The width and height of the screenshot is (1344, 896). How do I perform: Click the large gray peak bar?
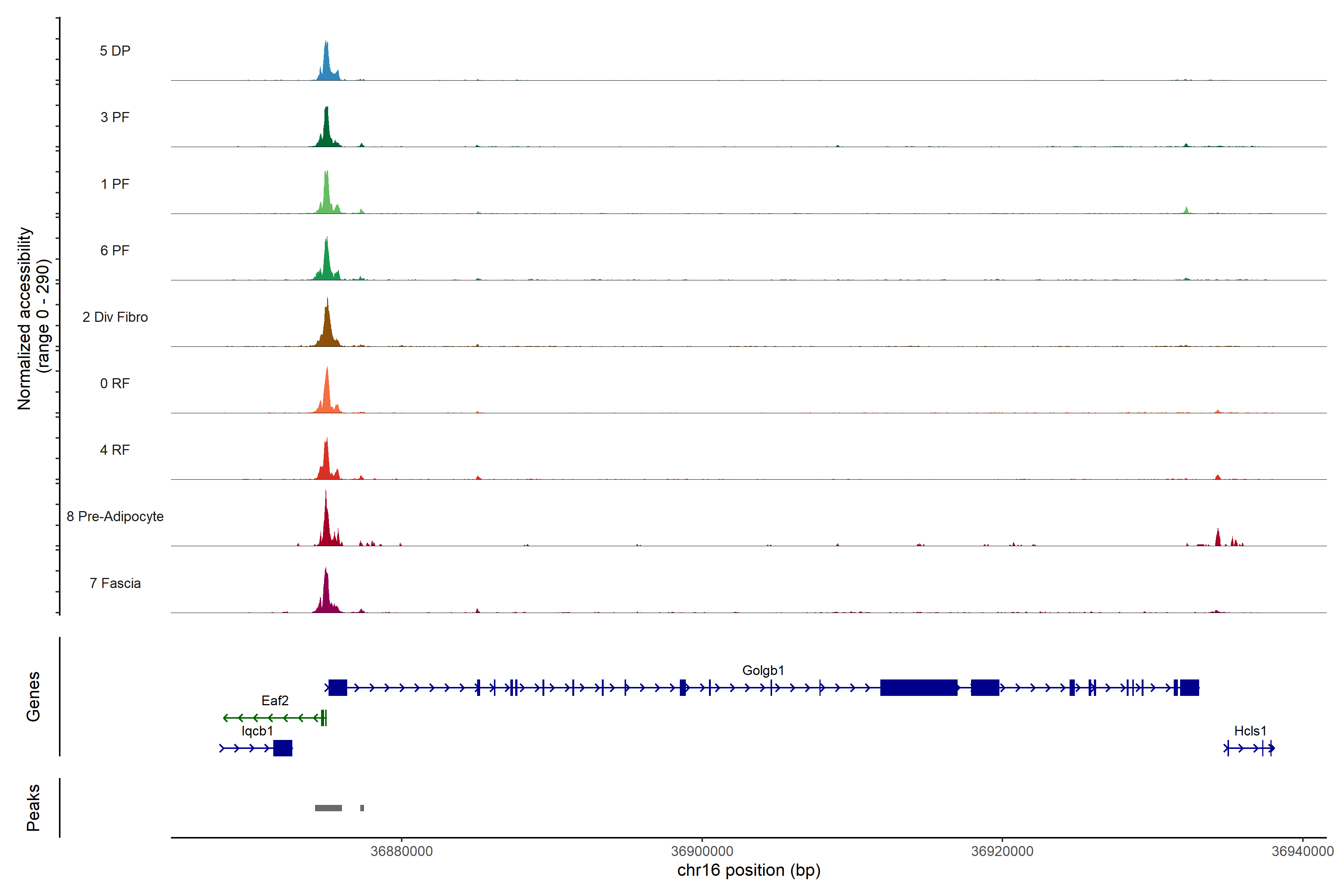[x=329, y=808]
